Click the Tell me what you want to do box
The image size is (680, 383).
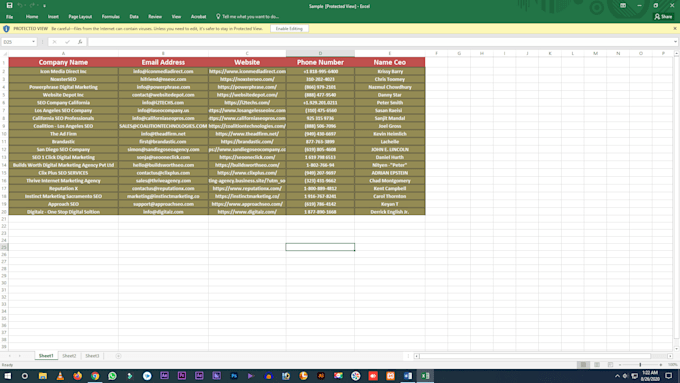(247, 16)
